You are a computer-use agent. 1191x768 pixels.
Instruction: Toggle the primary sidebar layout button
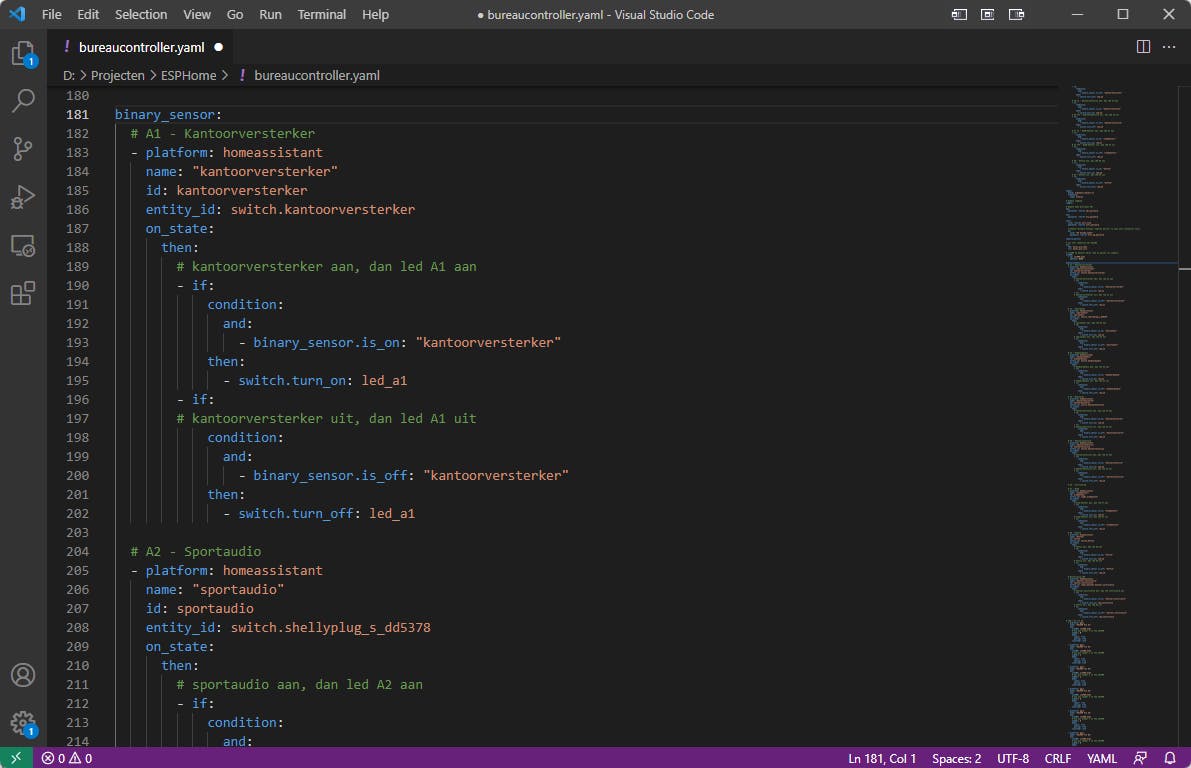pos(959,15)
